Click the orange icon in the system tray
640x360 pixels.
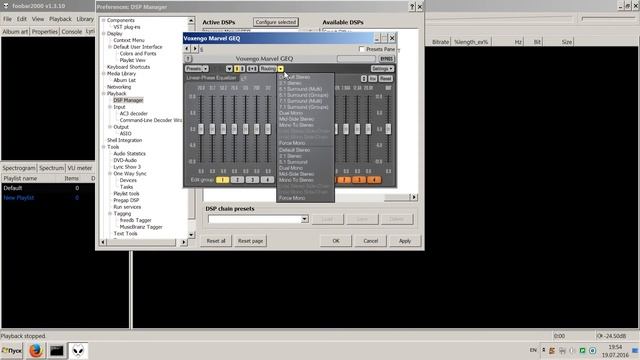[552, 351]
